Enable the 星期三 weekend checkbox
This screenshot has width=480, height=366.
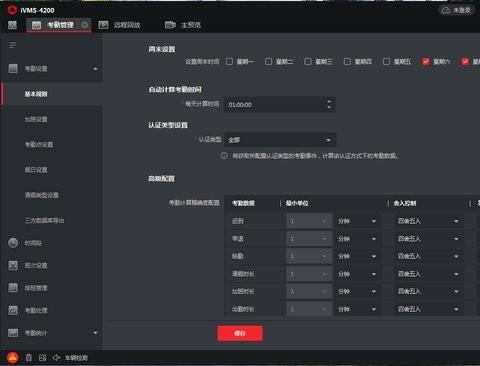(x=308, y=61)
